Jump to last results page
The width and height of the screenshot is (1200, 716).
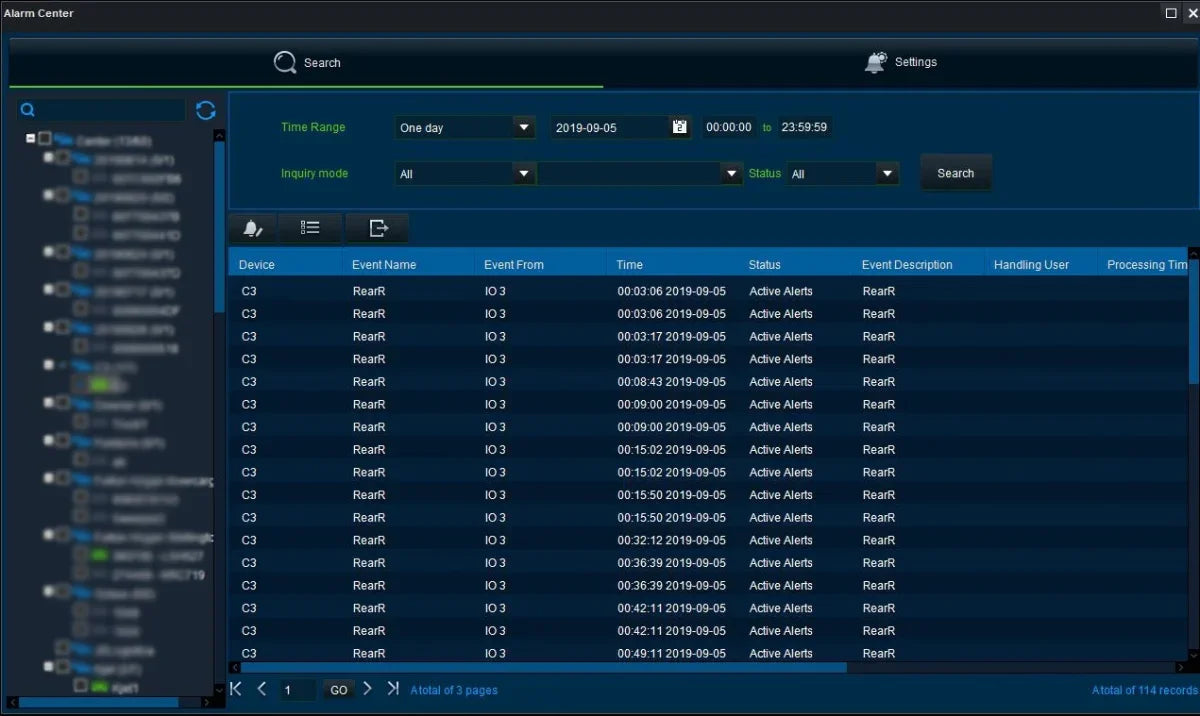click(393, 689)
